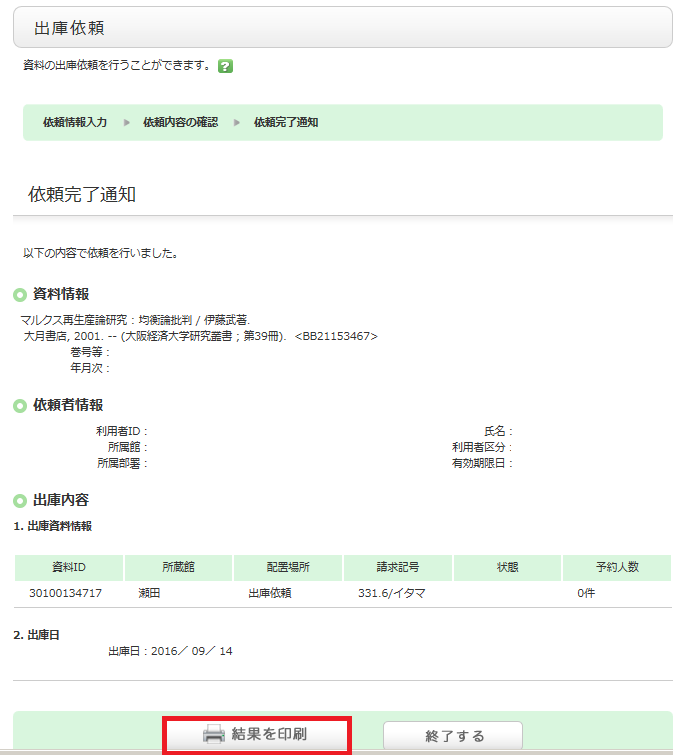Click the 予約人数 column header
Viewport: 673px width, 755px height.
click(x=615, y=567)
